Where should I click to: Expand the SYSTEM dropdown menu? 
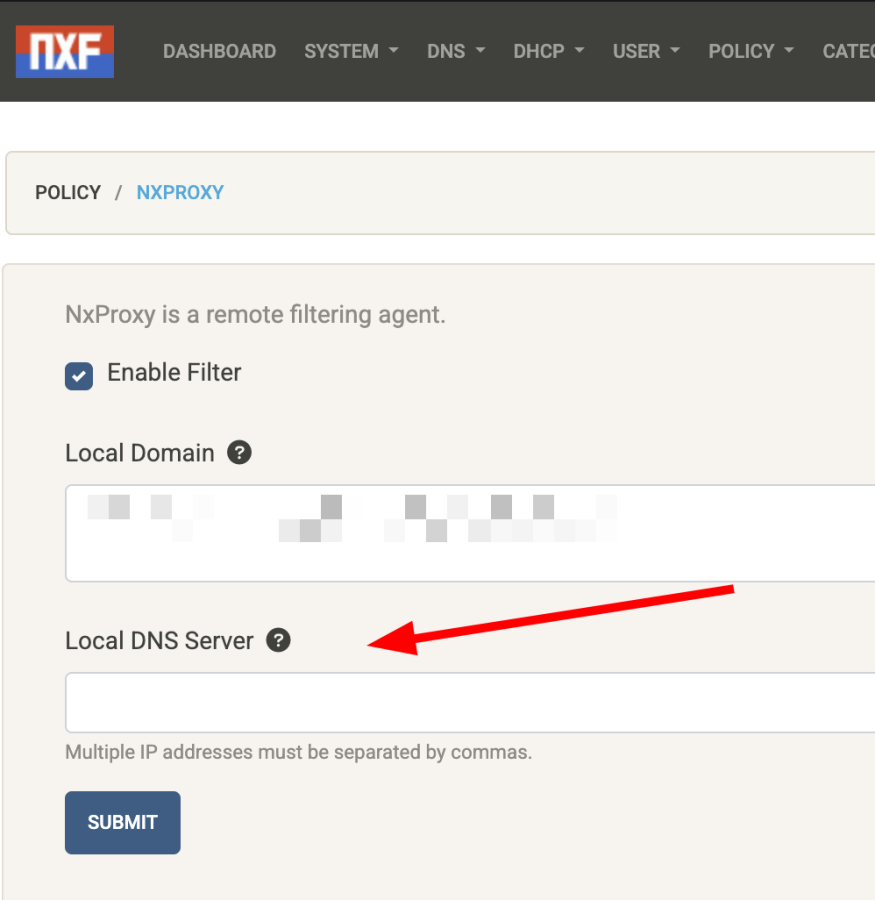tap(351, 52)
